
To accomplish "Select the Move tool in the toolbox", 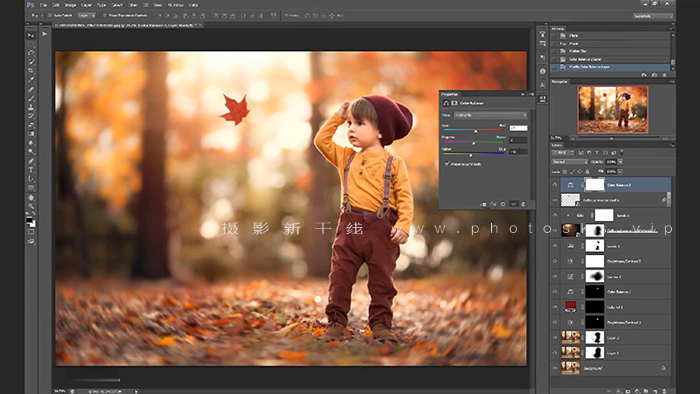I will 31,35.
